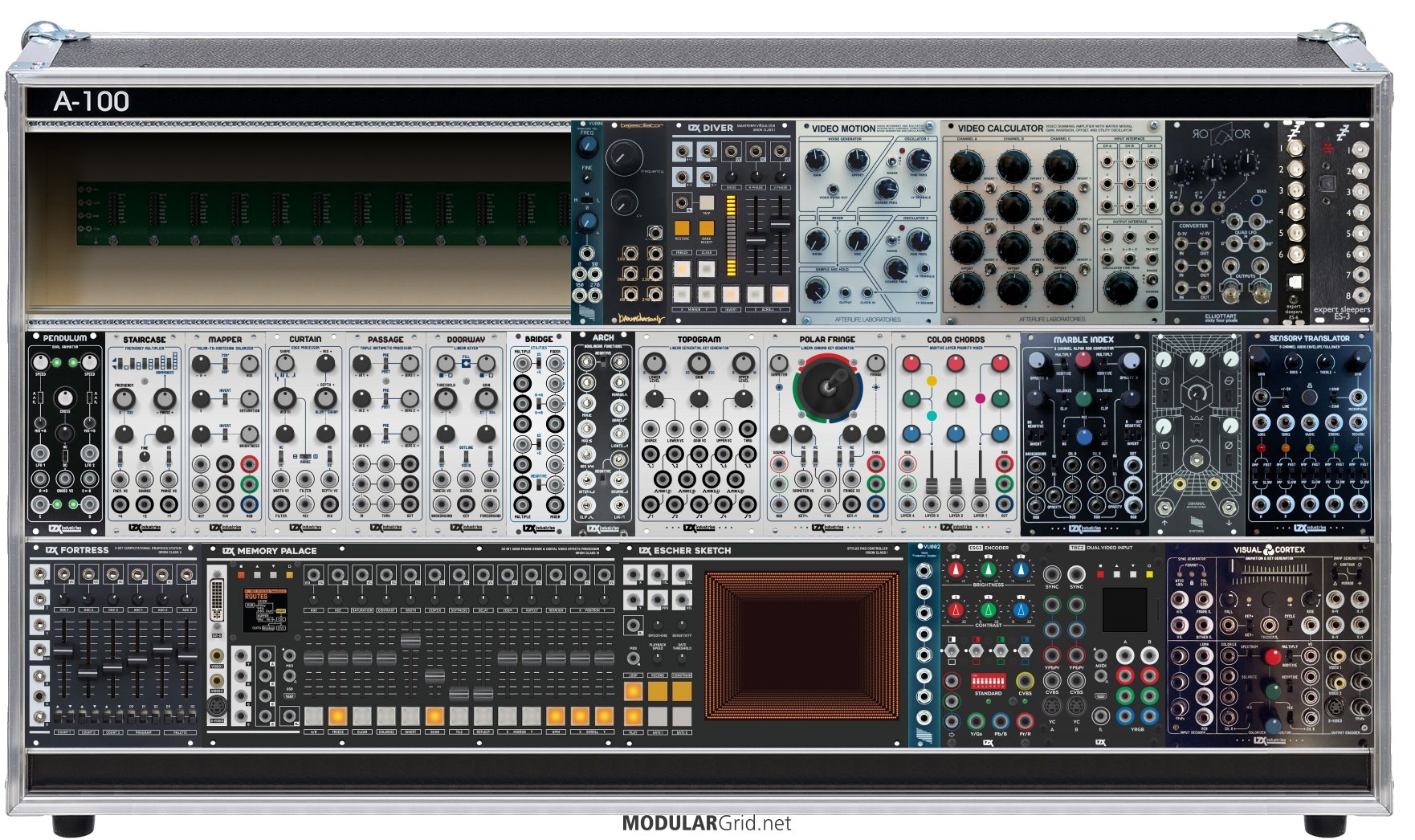This screenshot has height=840, width=1415.
Task: Click the Diver INVERT button
Action: click(x=731, y=294)
